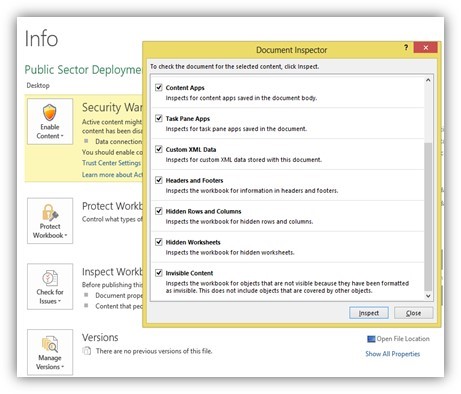Open the Manage Versions dropdown label
The width and height of the screenshot is (461, 394).
pos(50,362)
